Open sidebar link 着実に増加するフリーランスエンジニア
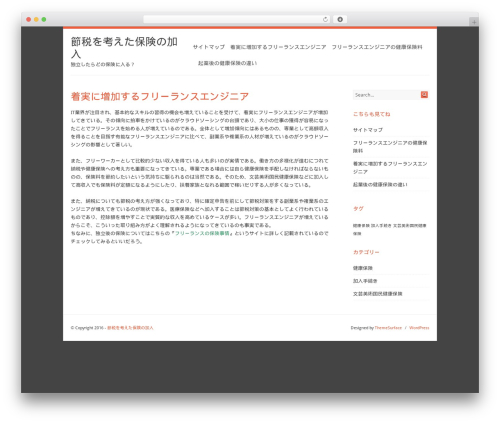The width and height of the screenshot is (500, 423). (x=390, y=168)
